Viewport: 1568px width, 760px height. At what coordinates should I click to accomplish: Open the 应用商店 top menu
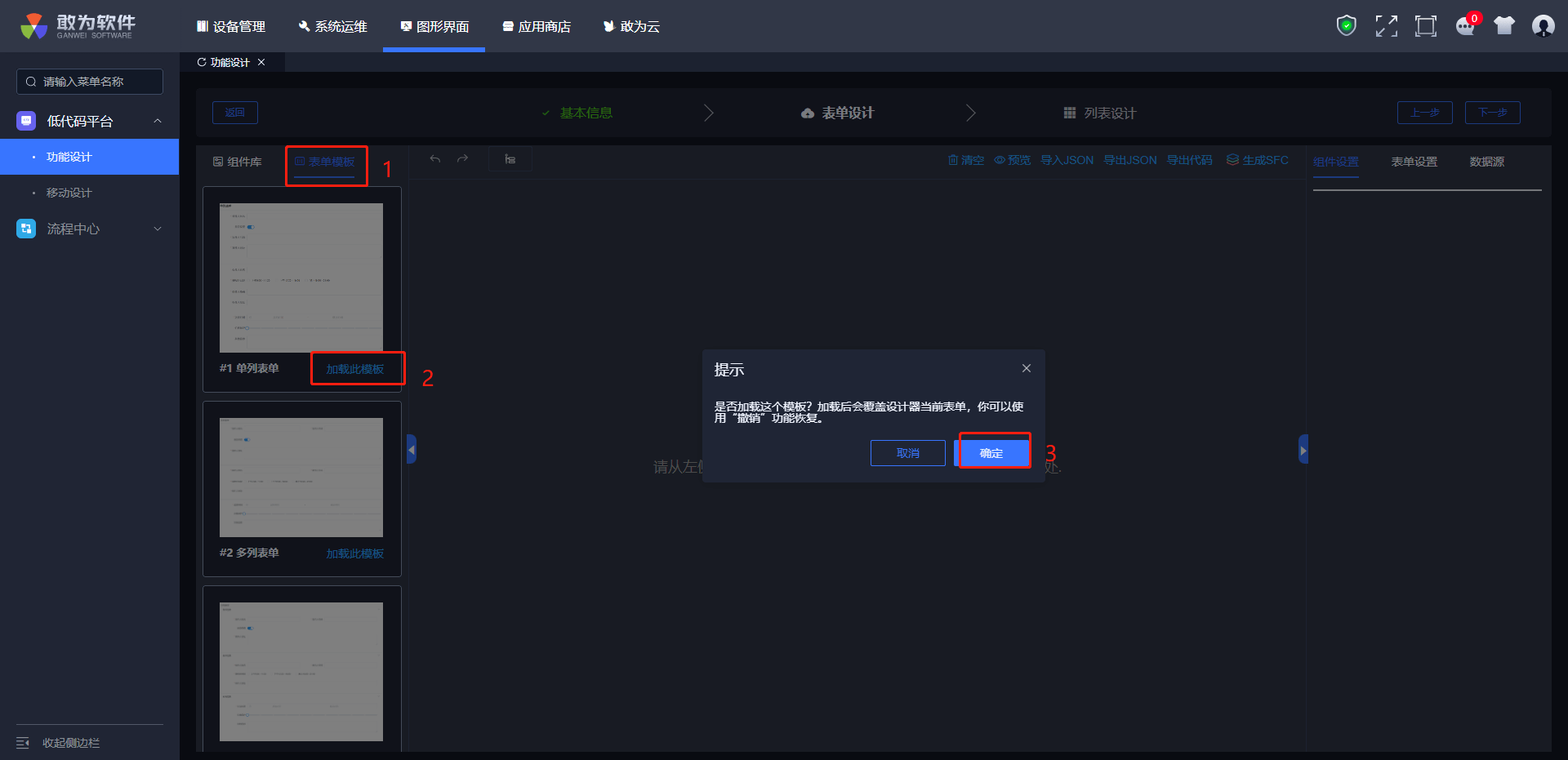point(537,26)
